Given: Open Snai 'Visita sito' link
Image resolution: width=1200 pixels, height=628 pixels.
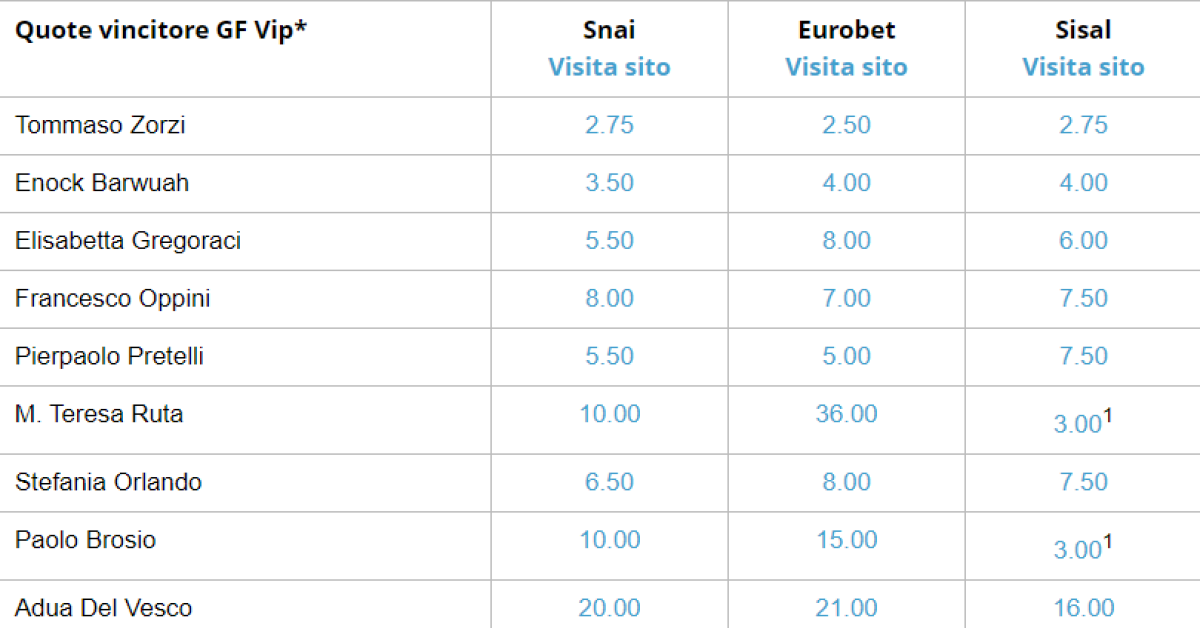Looking at the screenshot, I should (x=609, y=67).
